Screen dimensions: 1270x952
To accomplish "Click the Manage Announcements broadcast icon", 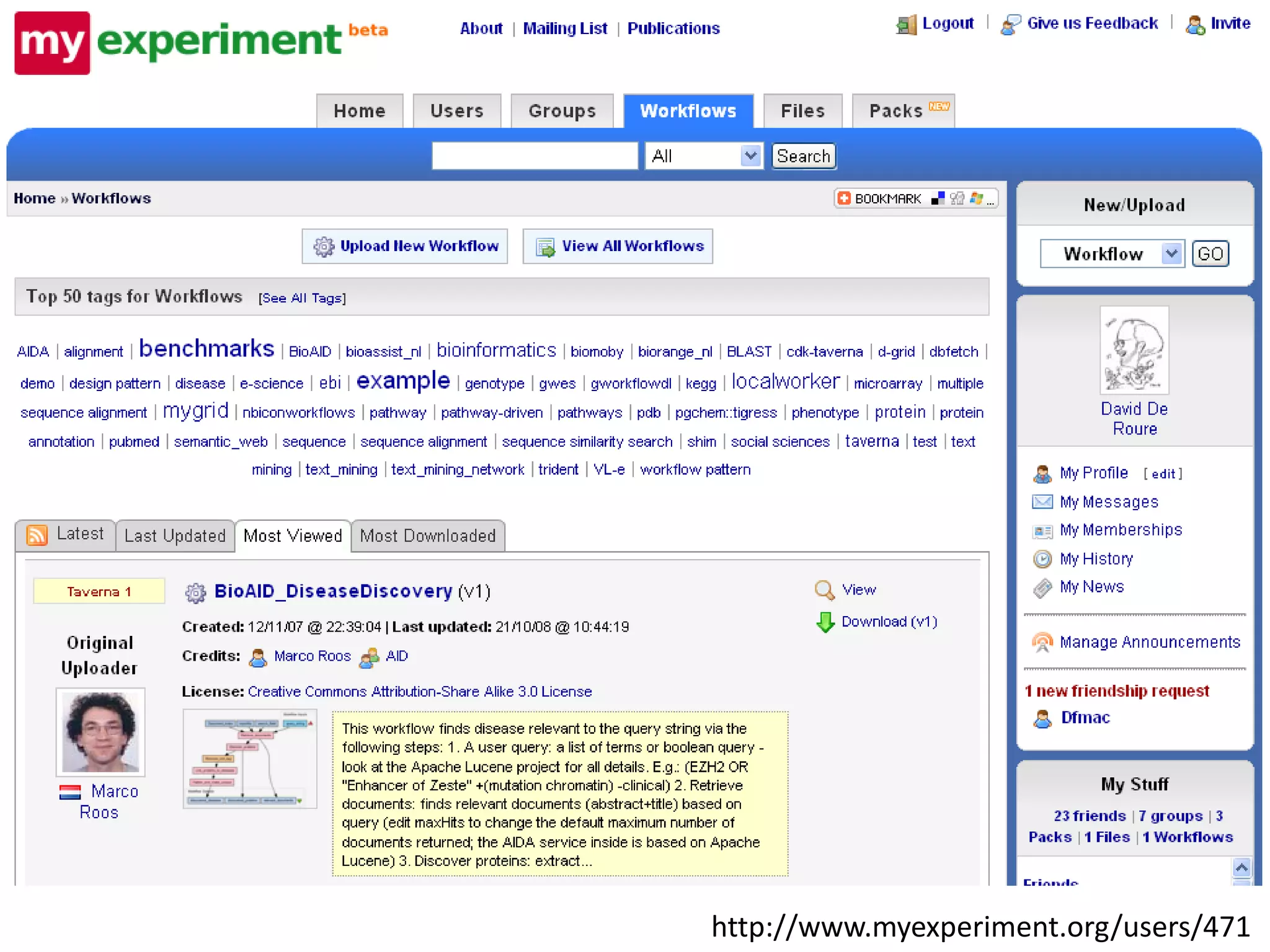I will [1042, 642].
